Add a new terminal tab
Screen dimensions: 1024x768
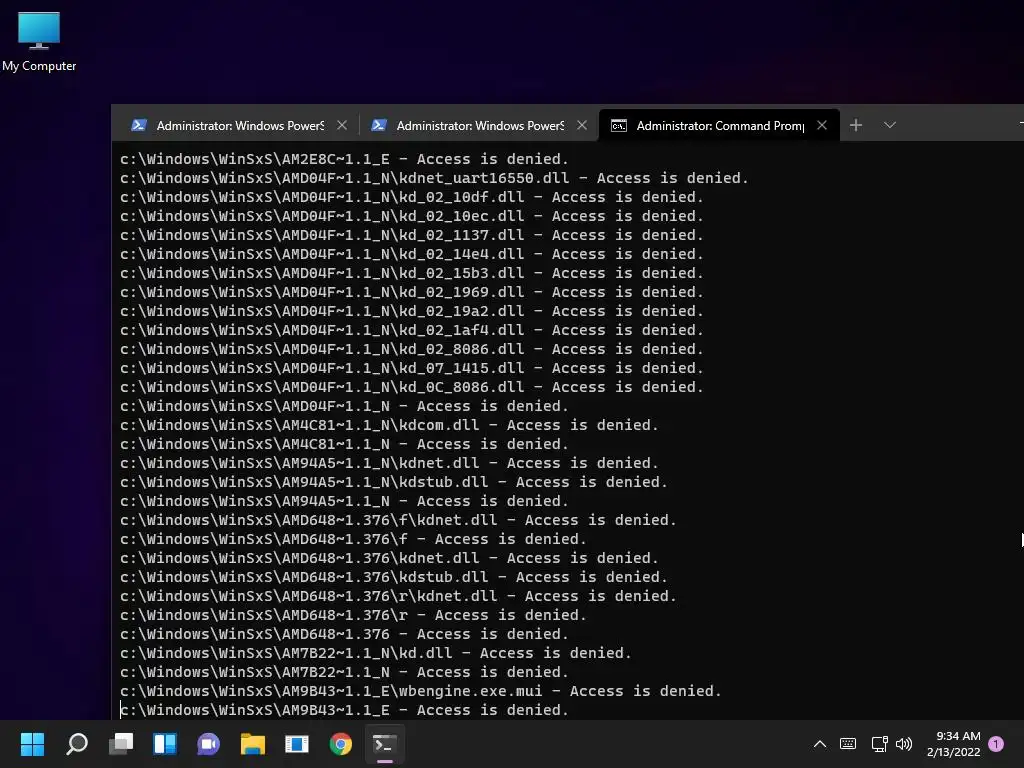click(856, 125)
